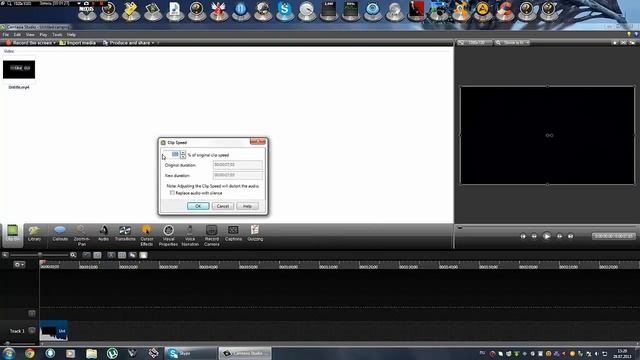Open the Voice Narration tool
This screenshot has height=360, width=640.
(x=190, y=236)
